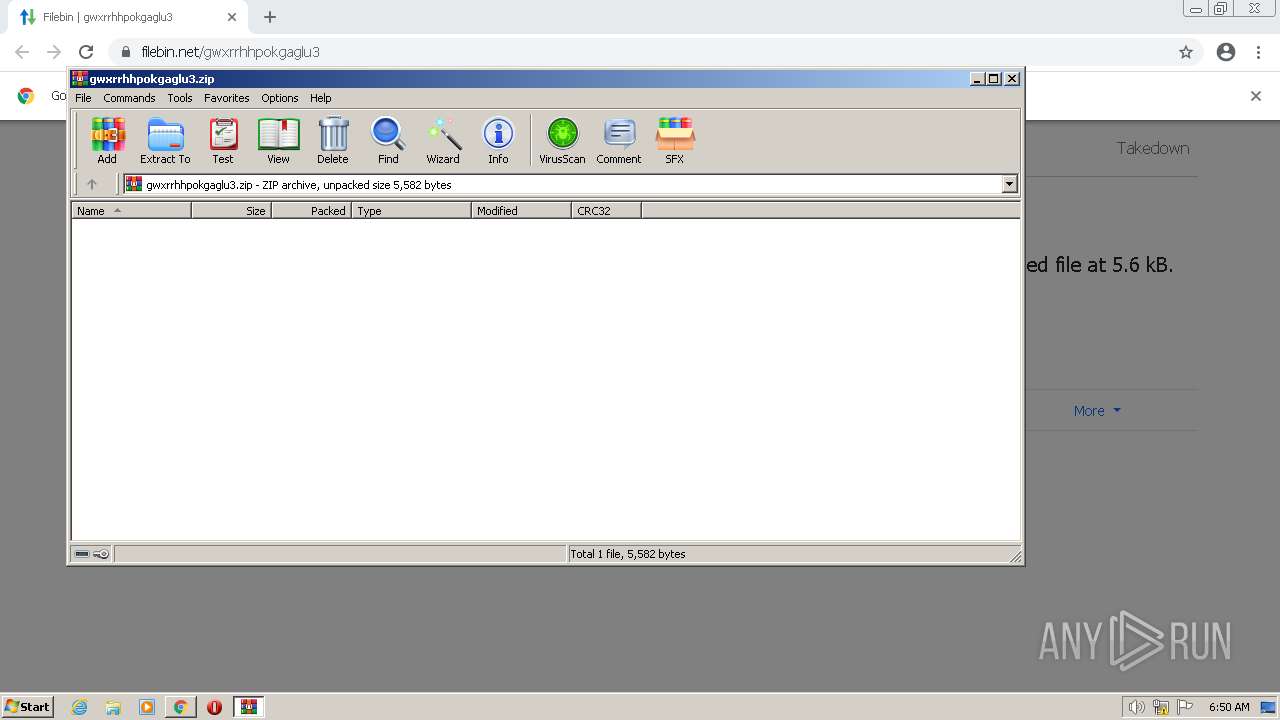
Task: Open Chrome from the taskbar
Action: pos(180,707)
